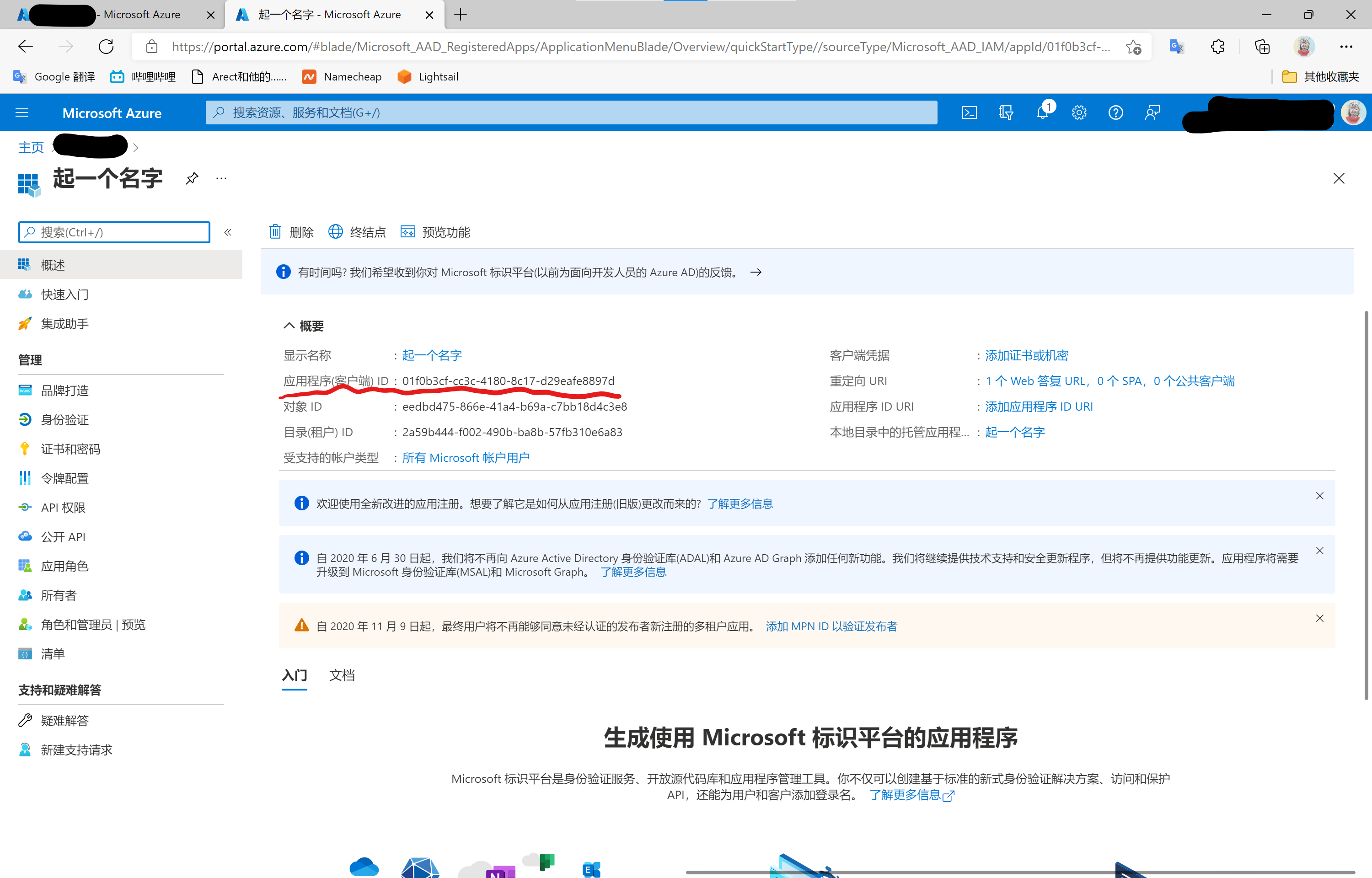Open Cloud Shell from the top bar

point(969,113)
